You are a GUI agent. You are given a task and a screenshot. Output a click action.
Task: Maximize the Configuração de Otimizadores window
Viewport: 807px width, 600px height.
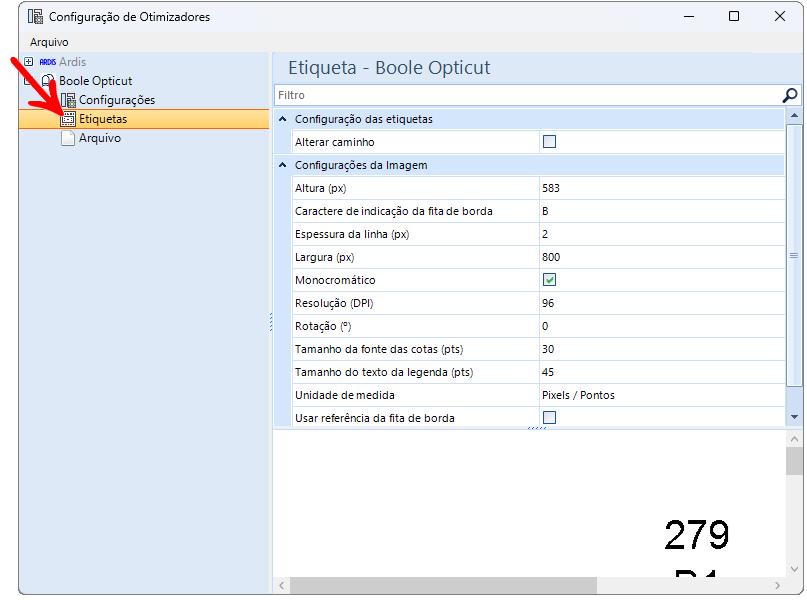pyautogui.click(x=734, y=16)
